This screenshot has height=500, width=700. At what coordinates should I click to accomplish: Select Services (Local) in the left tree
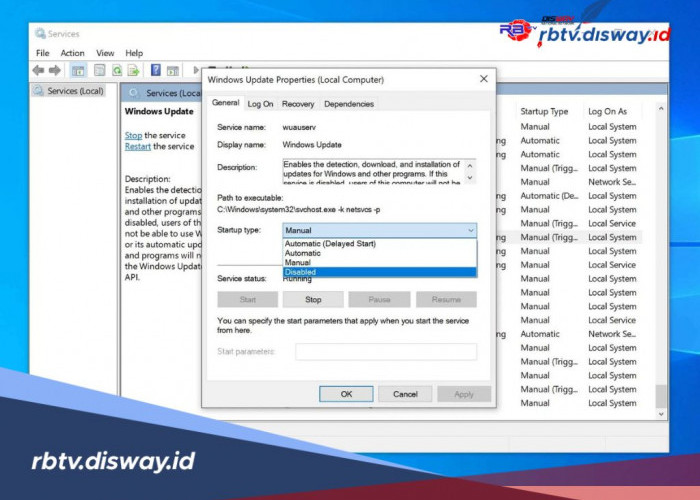pos(69,91)
